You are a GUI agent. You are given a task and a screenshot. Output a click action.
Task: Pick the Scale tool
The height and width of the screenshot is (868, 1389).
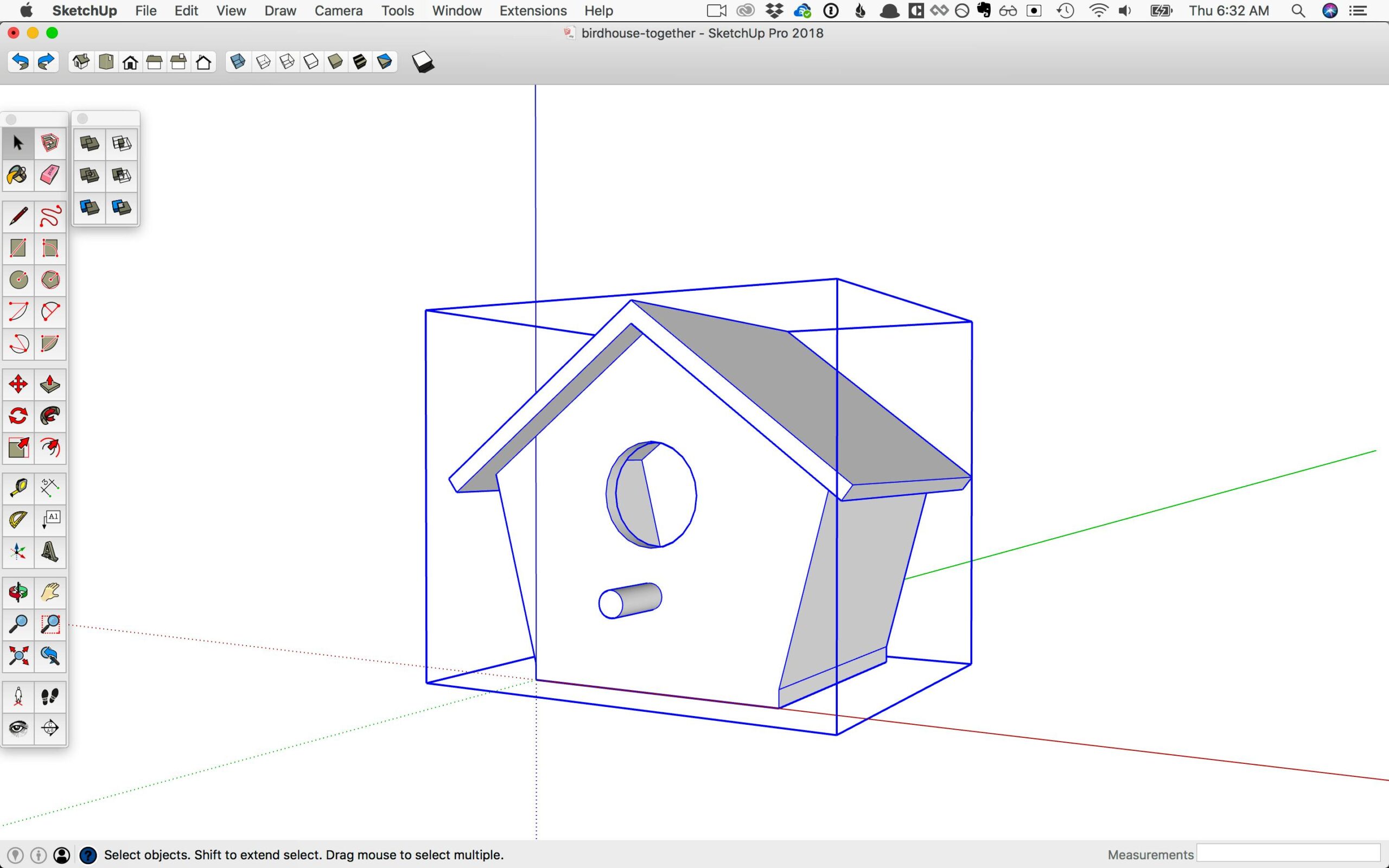[x=18, y=447]
